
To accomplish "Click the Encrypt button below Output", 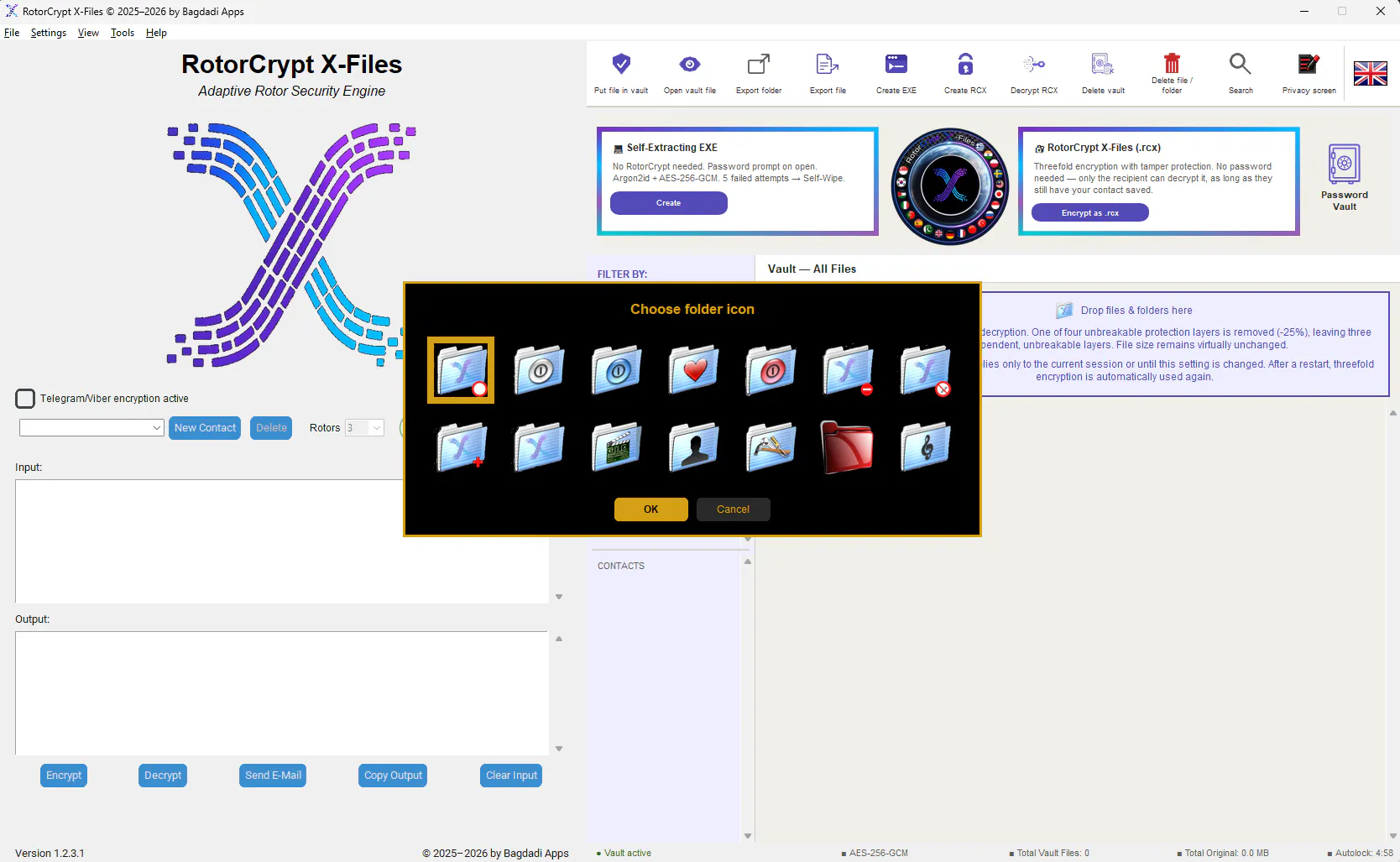I will [x=64, y=776].
